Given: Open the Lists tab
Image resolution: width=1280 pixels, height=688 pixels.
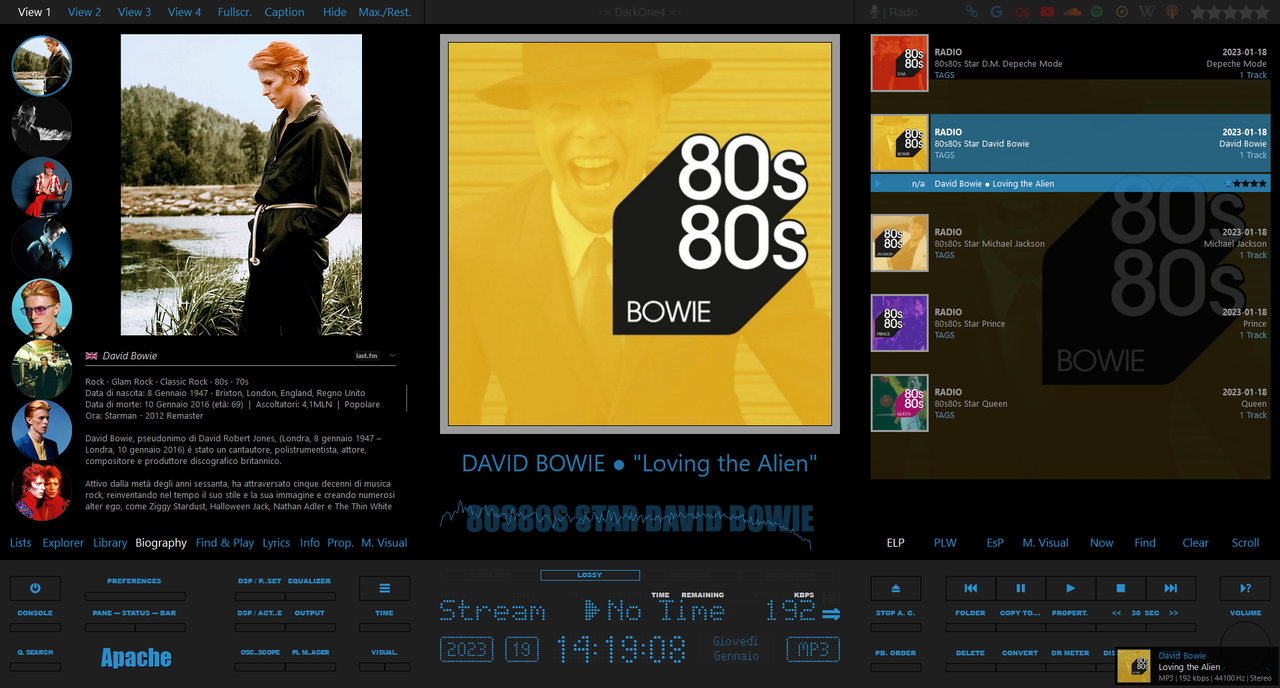Looking at the screenshot, I should (x=20, y=543).
